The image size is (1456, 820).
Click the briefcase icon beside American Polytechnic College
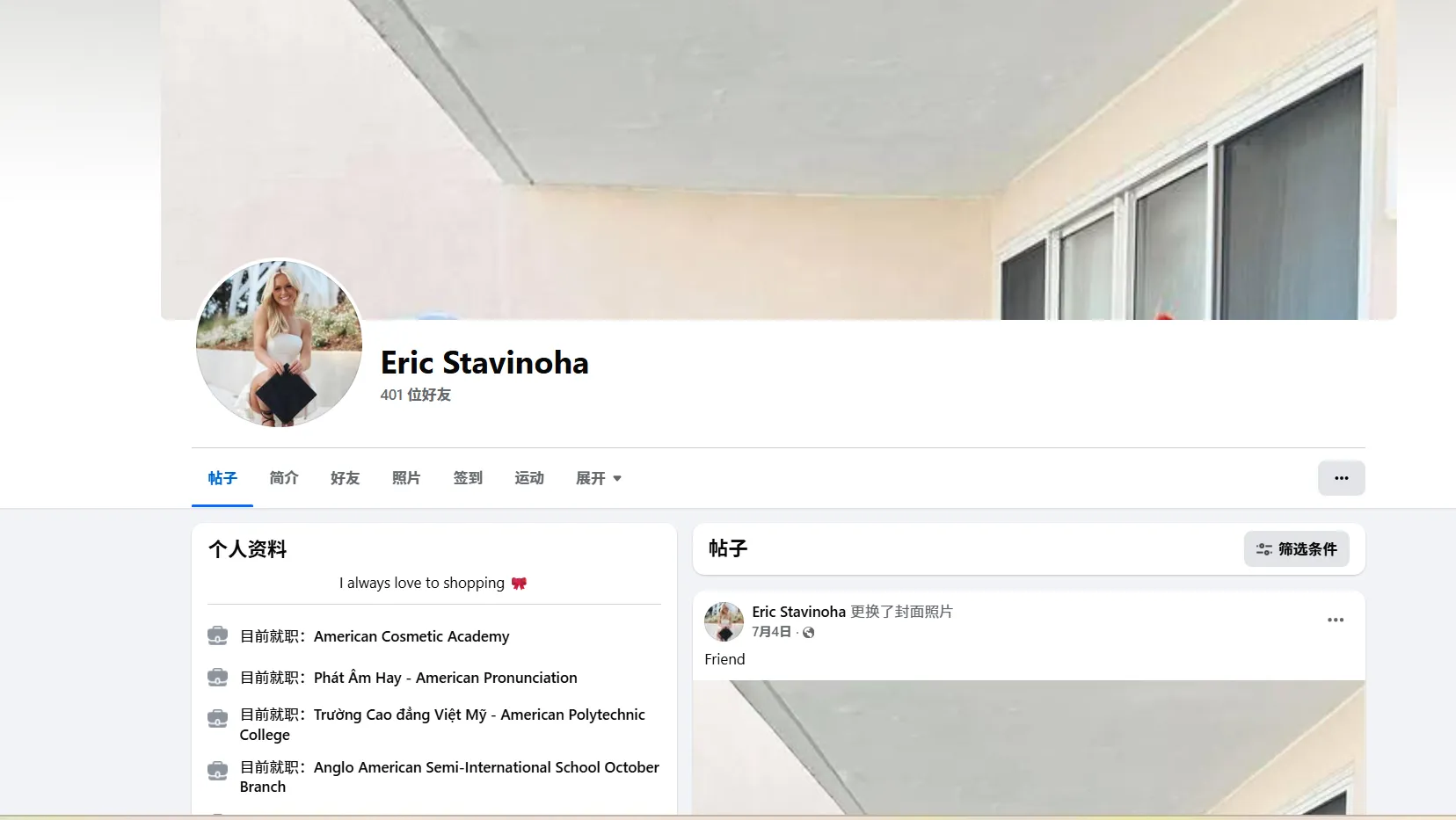(x=217, y=718)
